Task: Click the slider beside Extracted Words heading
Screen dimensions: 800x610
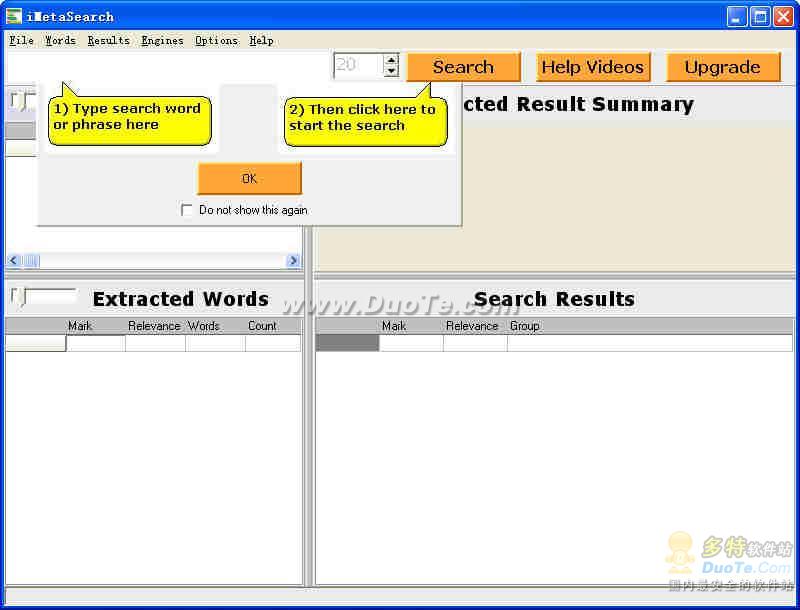Action: pyautogui.click(x=20, y=297)
